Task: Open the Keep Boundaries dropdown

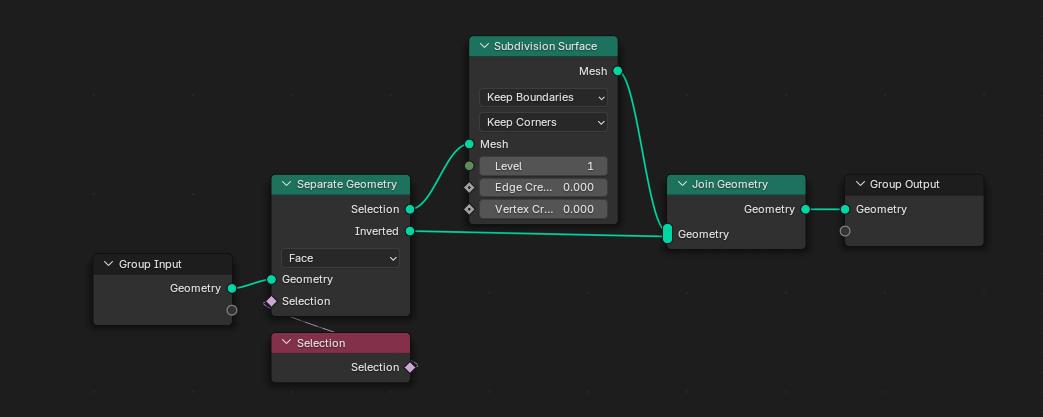Action: click(x=543, y=97)
